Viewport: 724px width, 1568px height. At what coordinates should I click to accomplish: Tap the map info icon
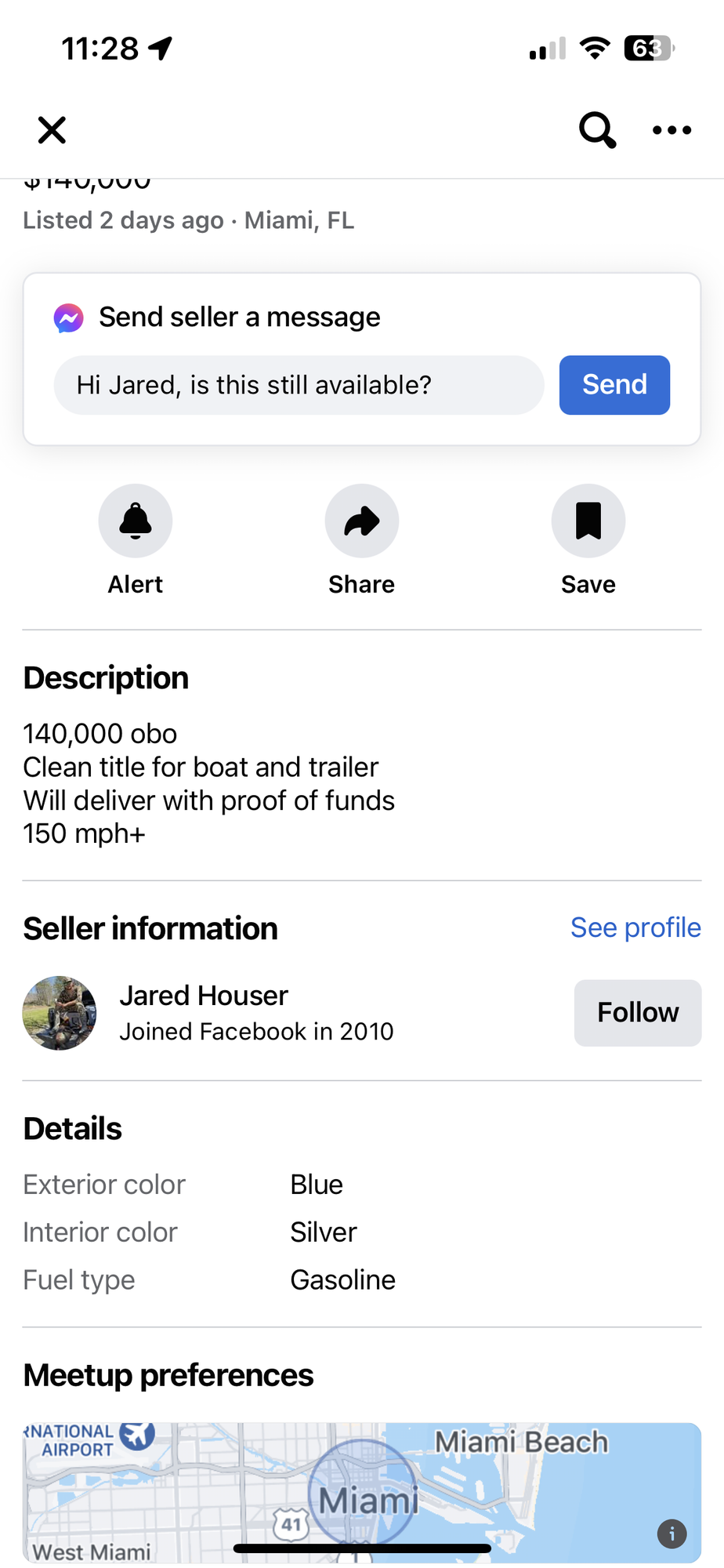click(672, 1533)
